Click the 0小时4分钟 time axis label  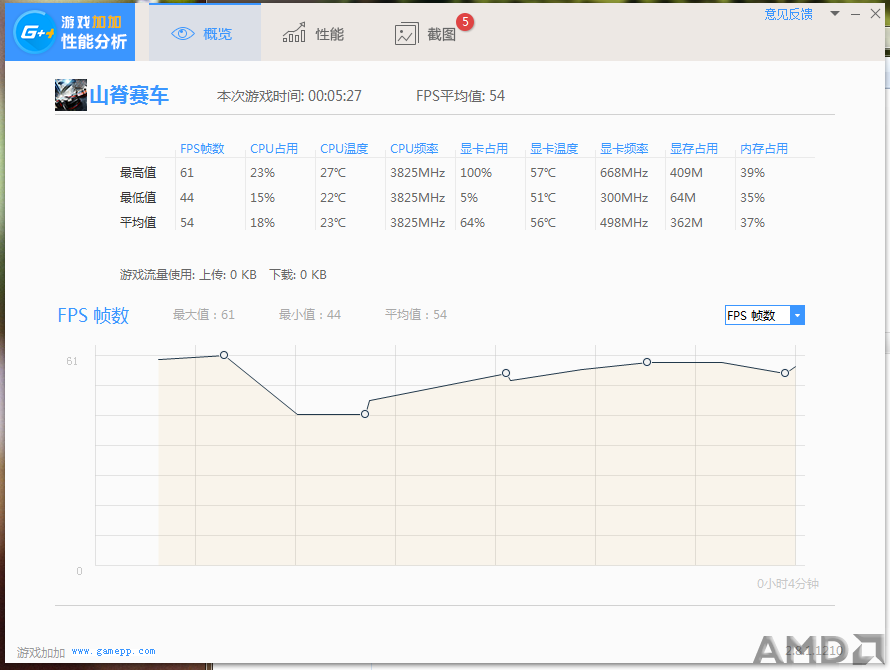pyautogui.click(x=787, y=584)
